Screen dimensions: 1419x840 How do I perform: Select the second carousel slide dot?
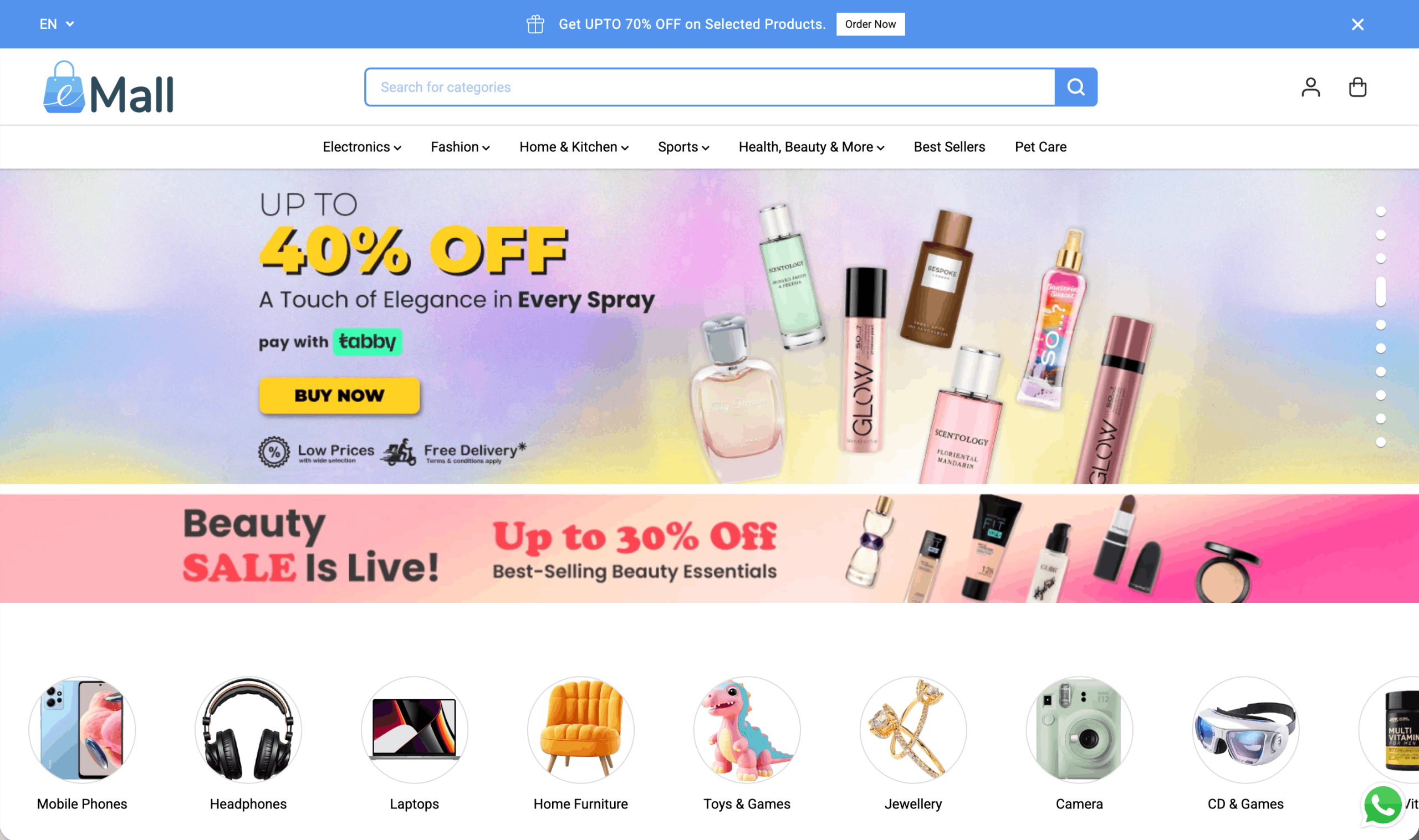[1381, 234]
